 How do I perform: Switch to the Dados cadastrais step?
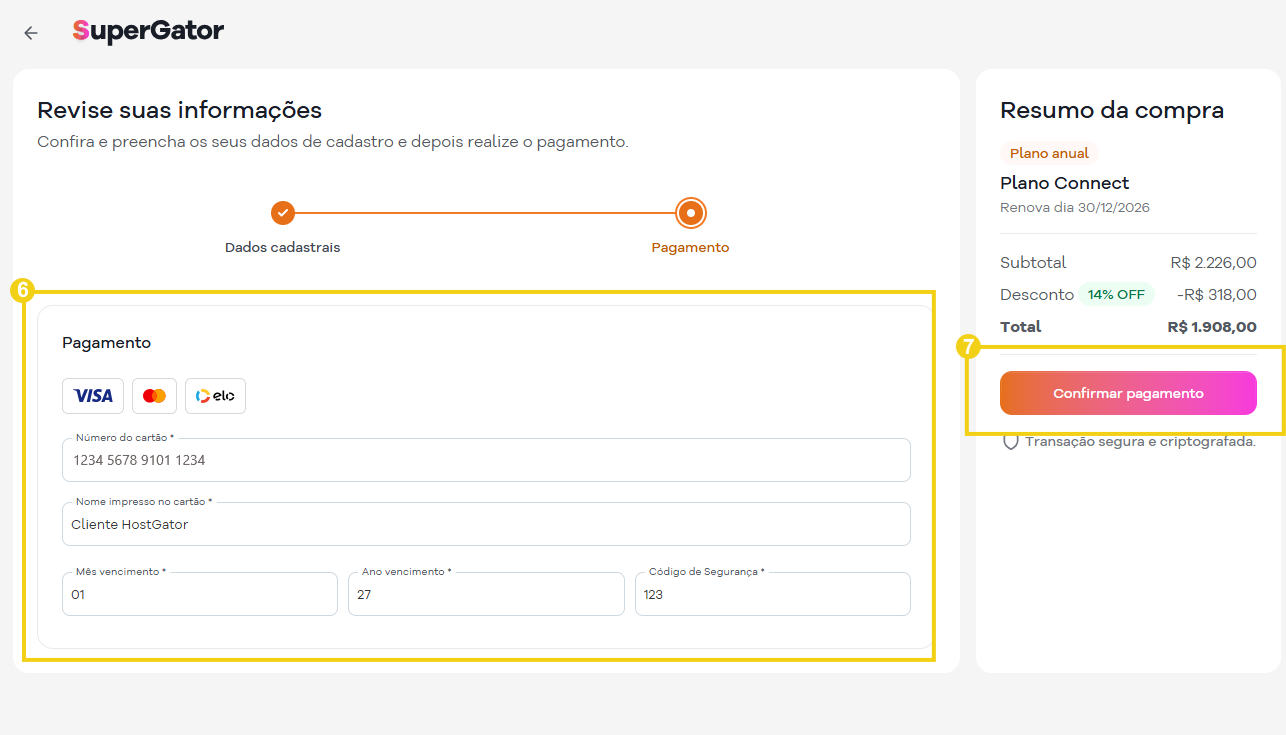click(x=283, y=247)
